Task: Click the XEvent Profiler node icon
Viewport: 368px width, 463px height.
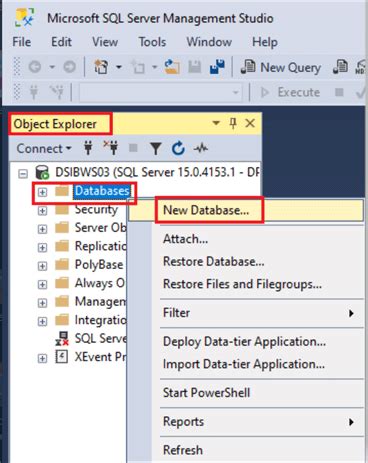Action: [x=62, y=357]
